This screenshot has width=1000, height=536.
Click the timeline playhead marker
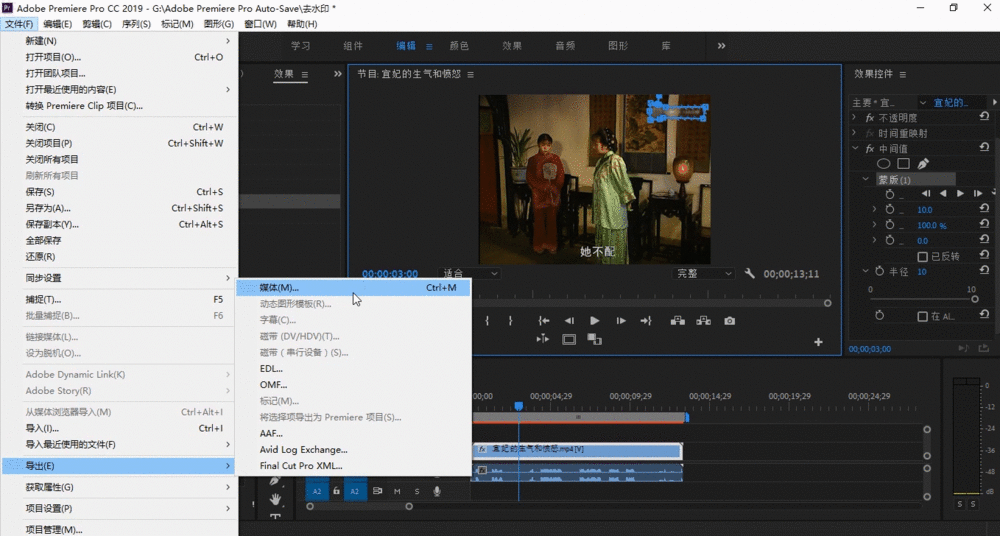click(518, 406)
